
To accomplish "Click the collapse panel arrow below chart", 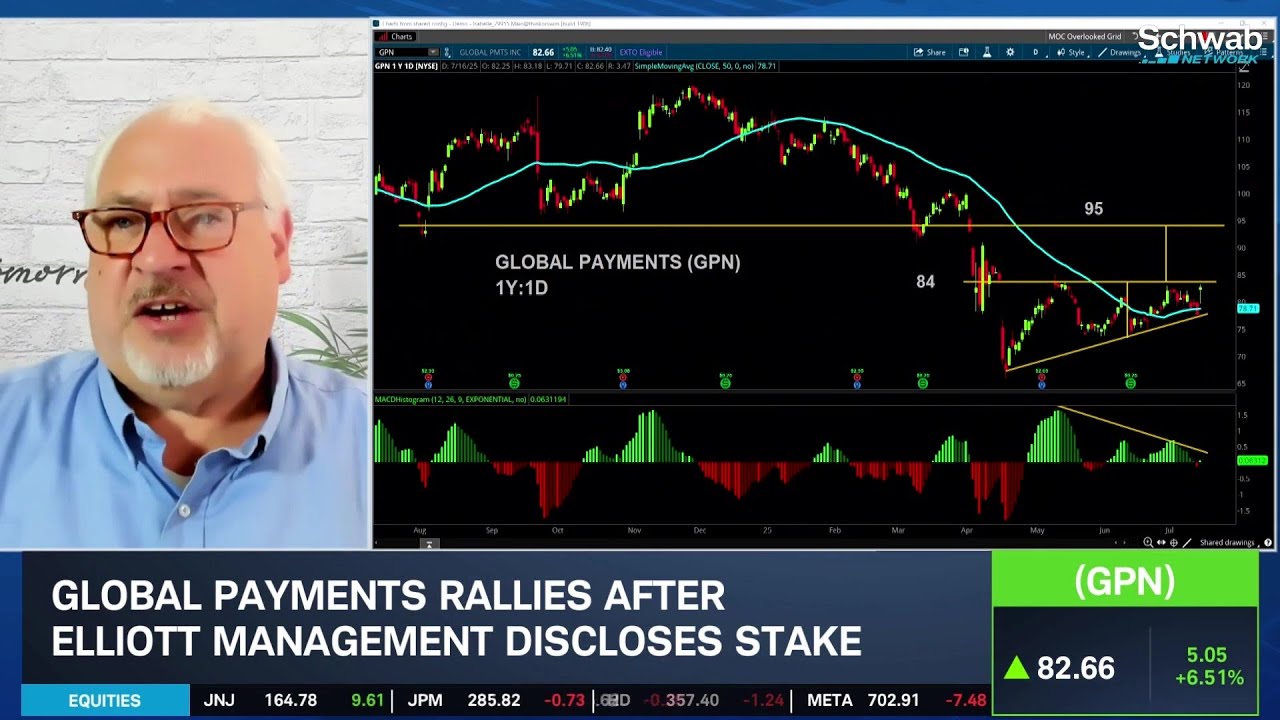I will point(428,544).
